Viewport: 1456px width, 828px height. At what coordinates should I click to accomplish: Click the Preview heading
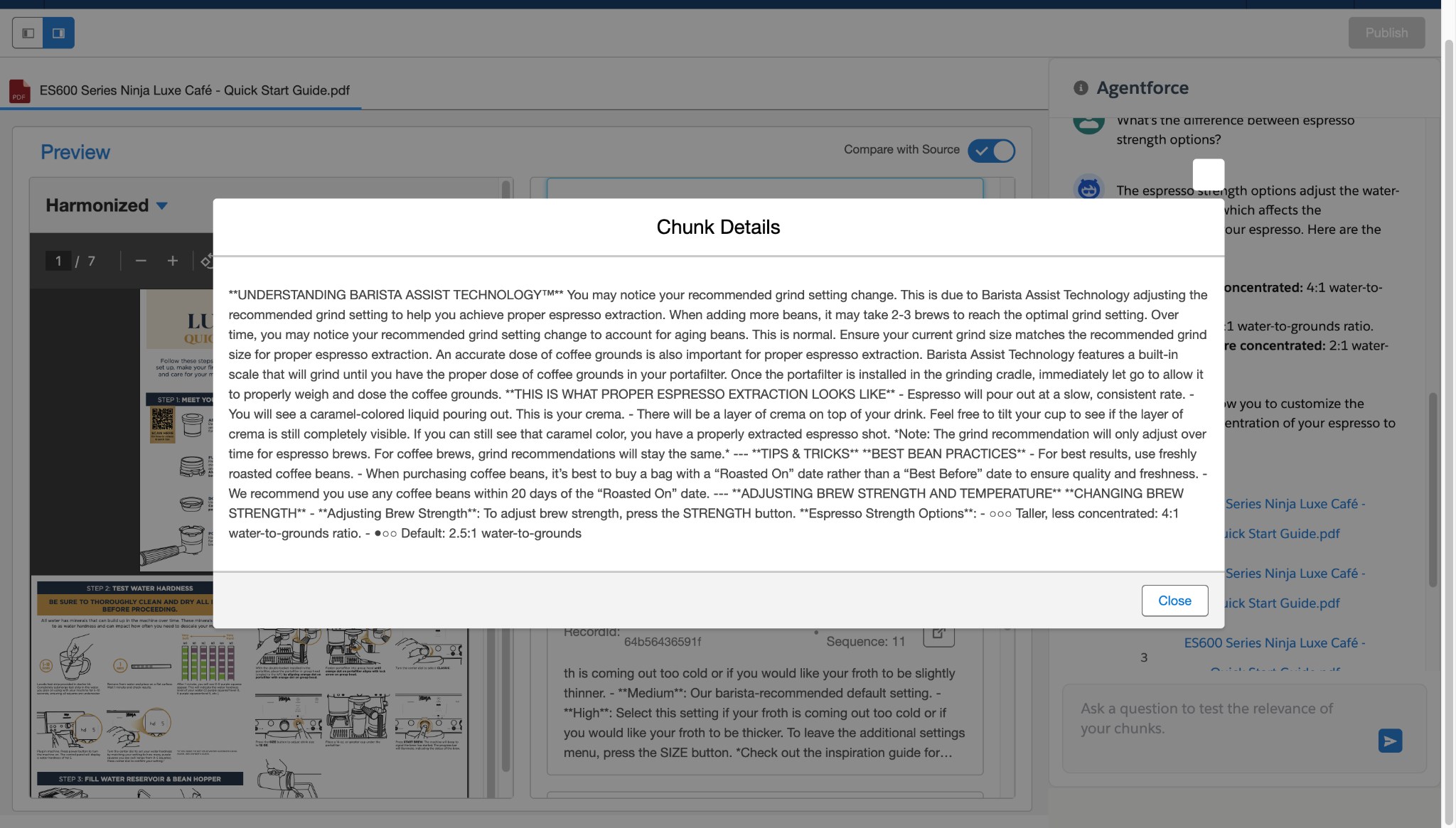pyautogui.click(x=75, y=152)
